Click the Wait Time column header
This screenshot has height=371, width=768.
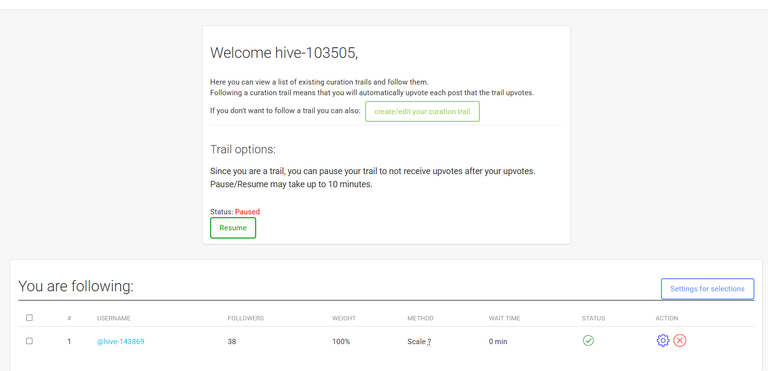[x=504, y=318]
